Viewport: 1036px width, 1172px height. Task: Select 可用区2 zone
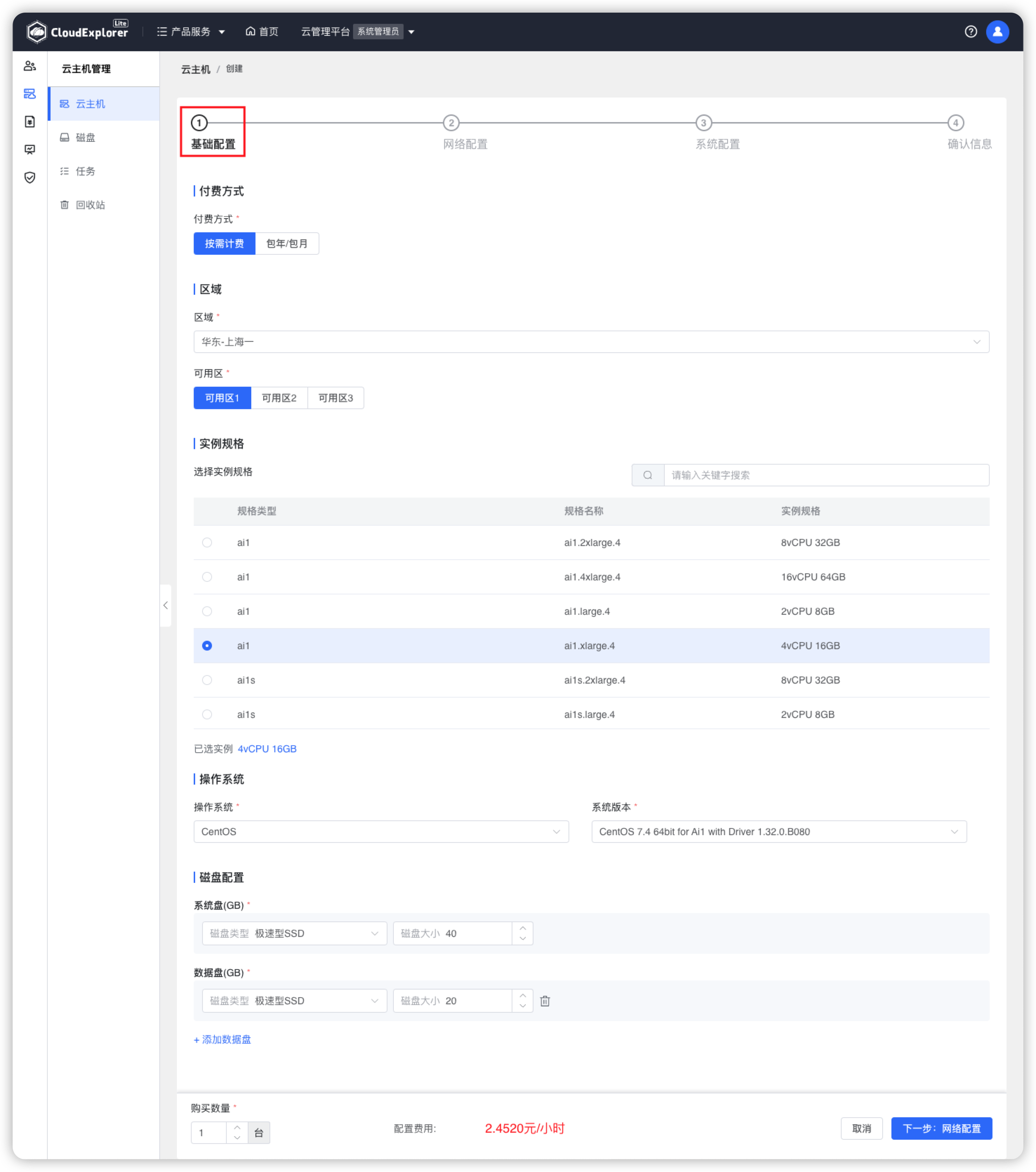click(279, 398)
